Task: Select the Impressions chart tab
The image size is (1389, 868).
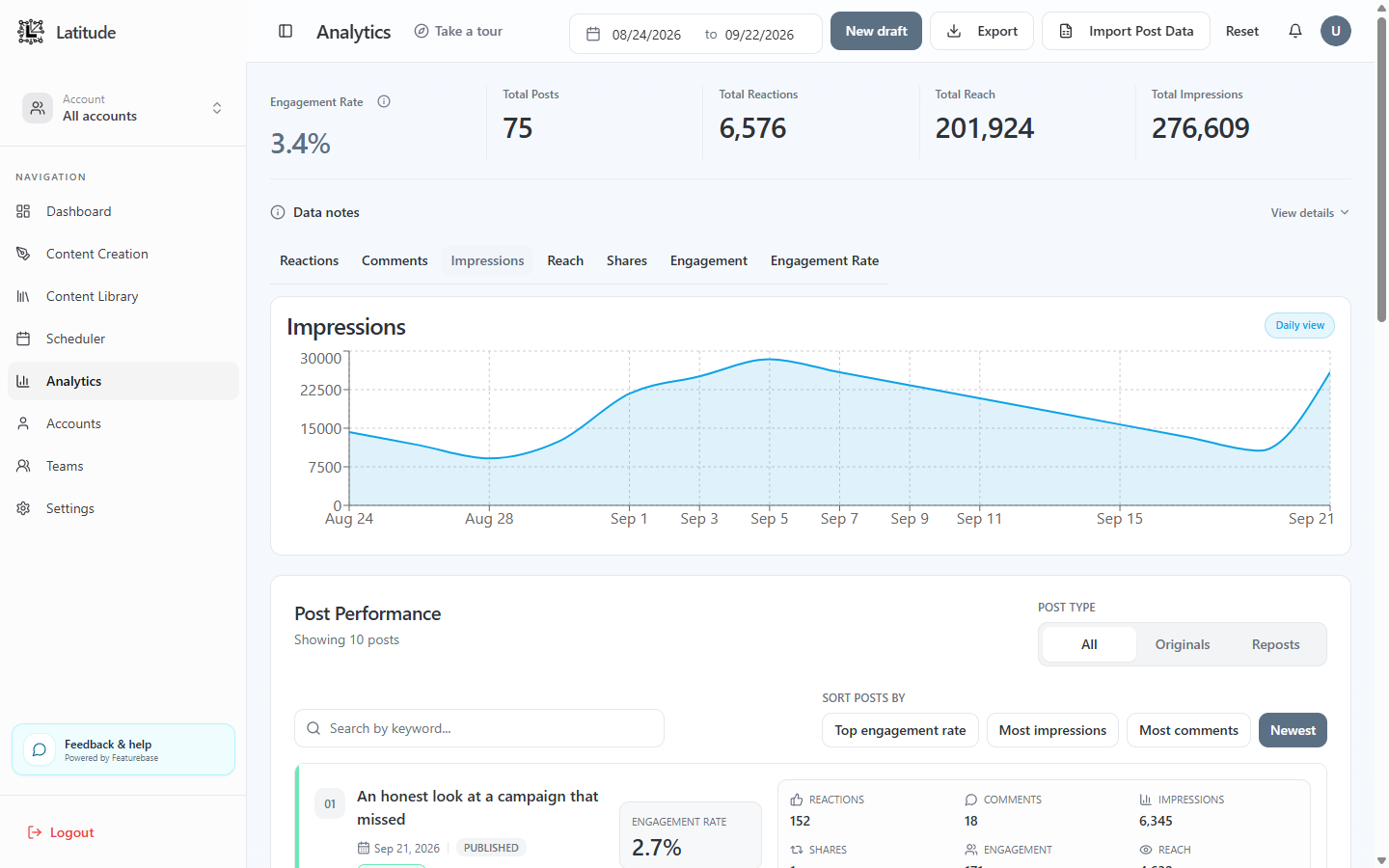Action: 487,260
